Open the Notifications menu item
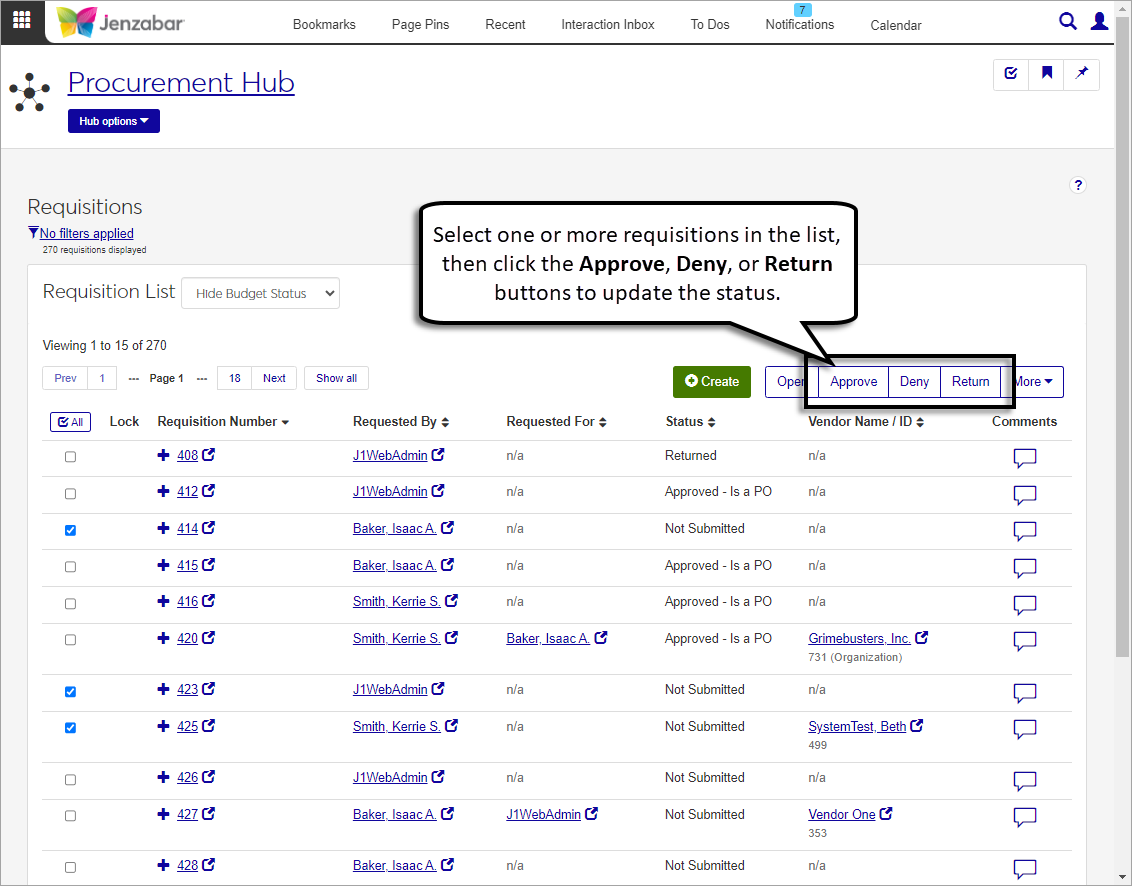Viewport: 1132px width, 886px height. pyautogui.click(x=799, y=24)
